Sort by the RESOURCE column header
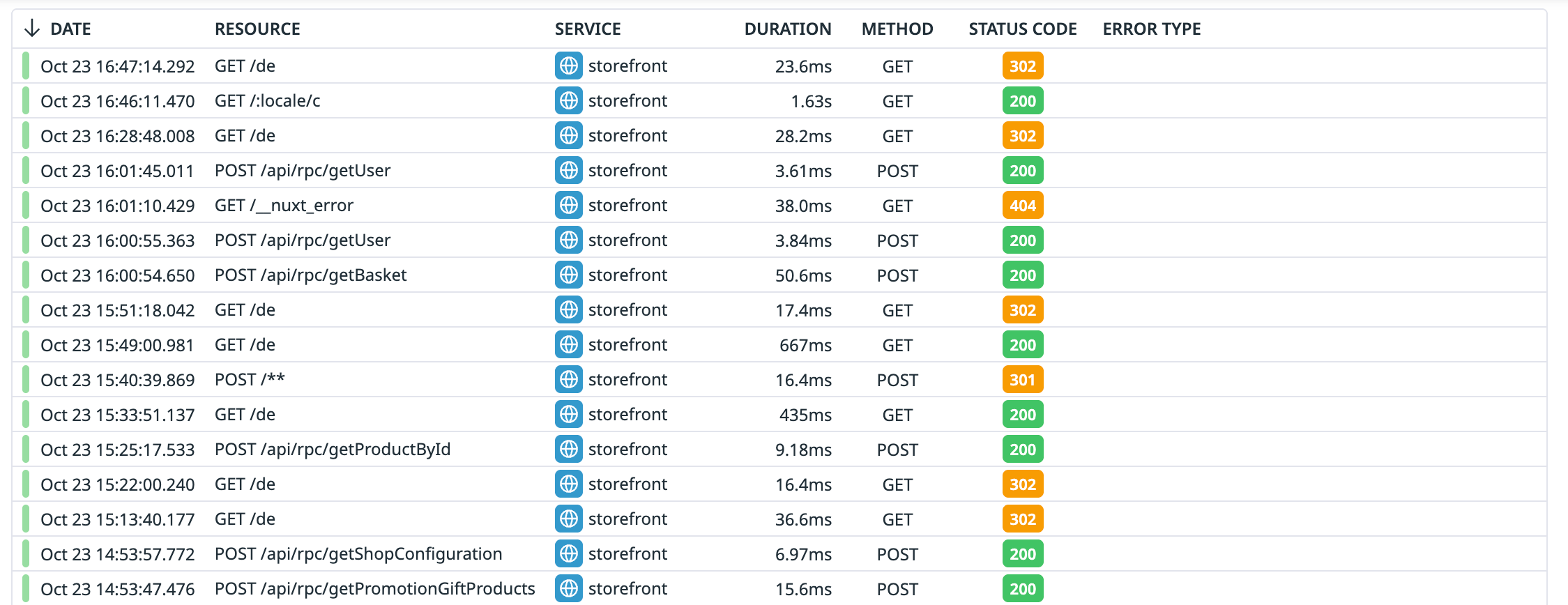Viewport: 1568px width, 605px height. tap(257, 29)
